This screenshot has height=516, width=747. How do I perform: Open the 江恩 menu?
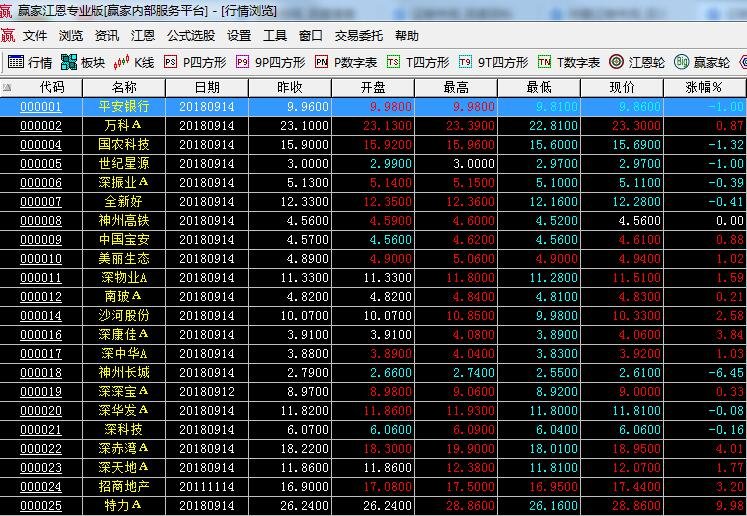coord(143,36)
